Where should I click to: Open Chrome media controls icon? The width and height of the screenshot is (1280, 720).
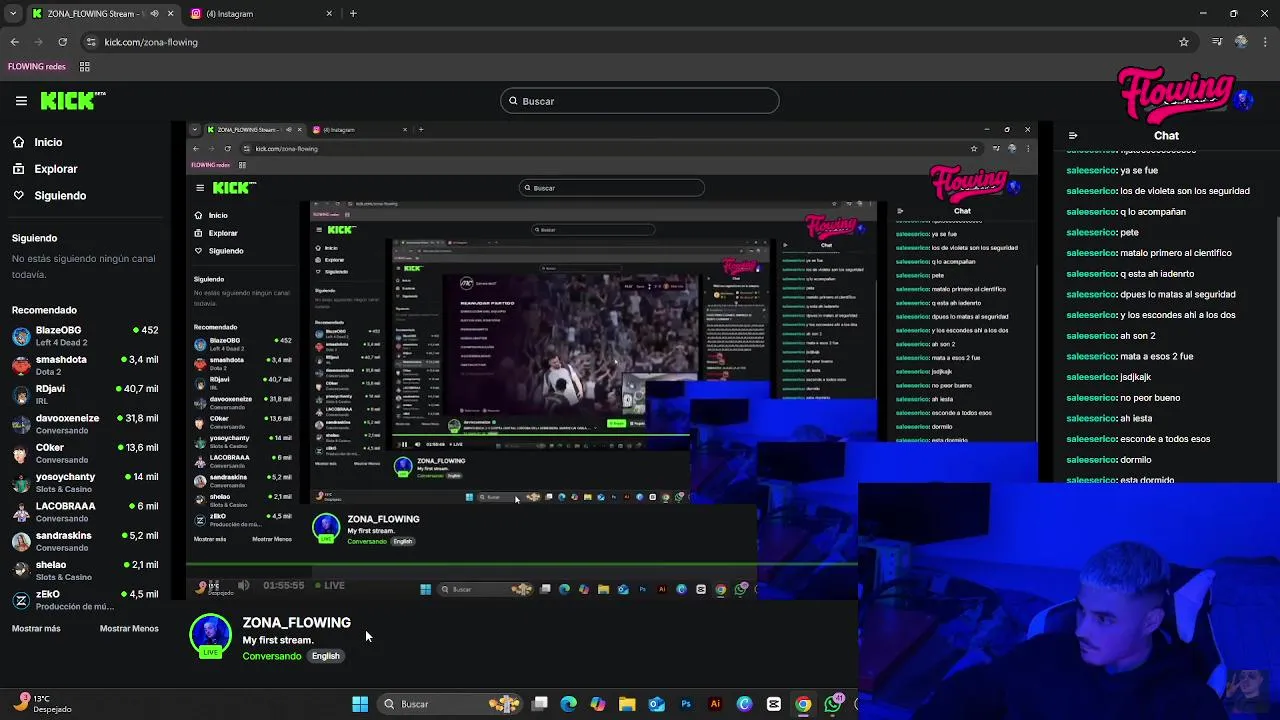pos(1217,42)
